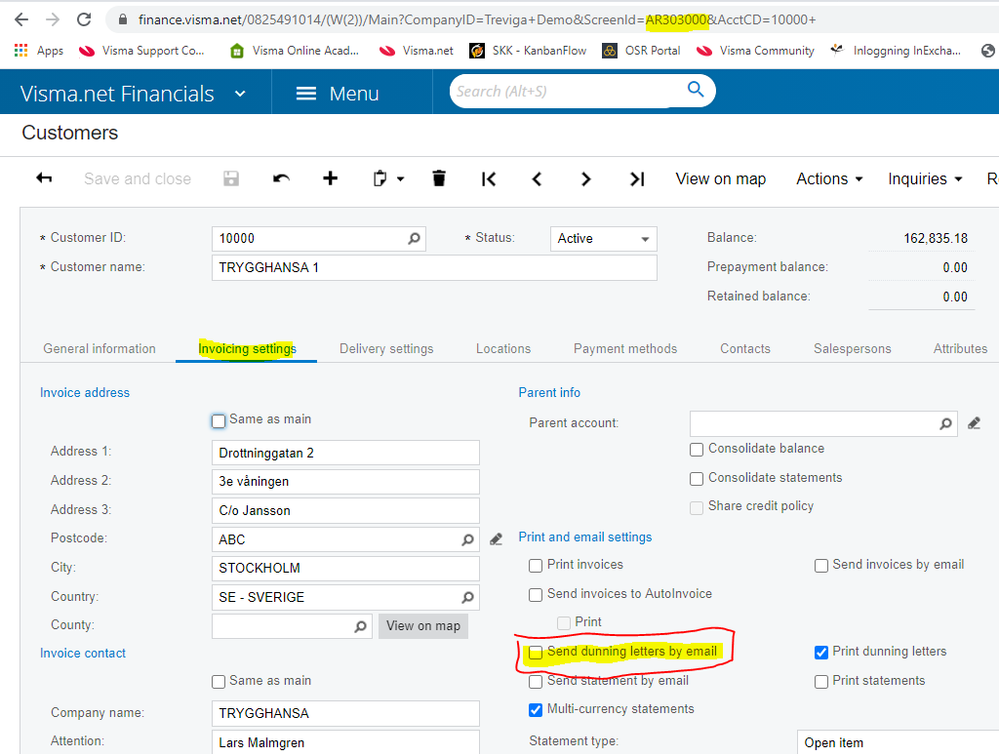Click the search magnifier in the search bar
The height and width of the screenshot is (754, 999).
[x=695, y=90]
